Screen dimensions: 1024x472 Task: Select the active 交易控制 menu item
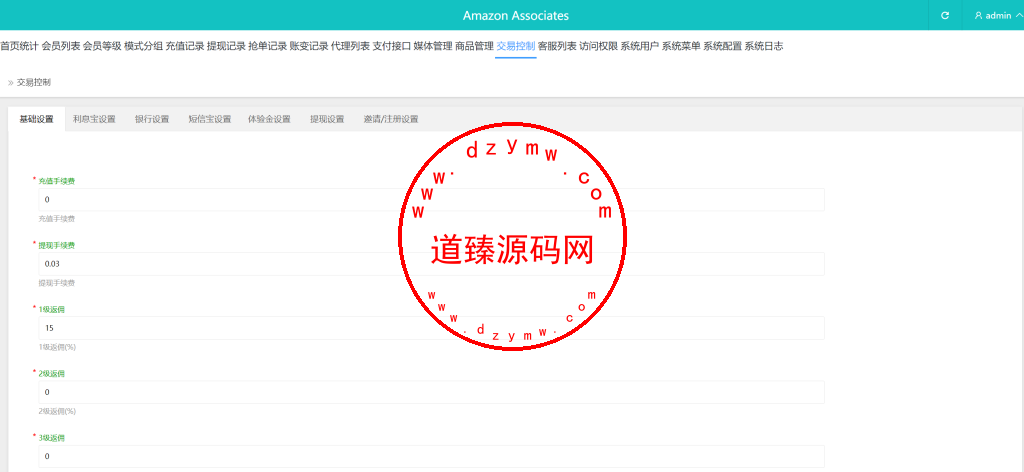[x=516, y=46]
